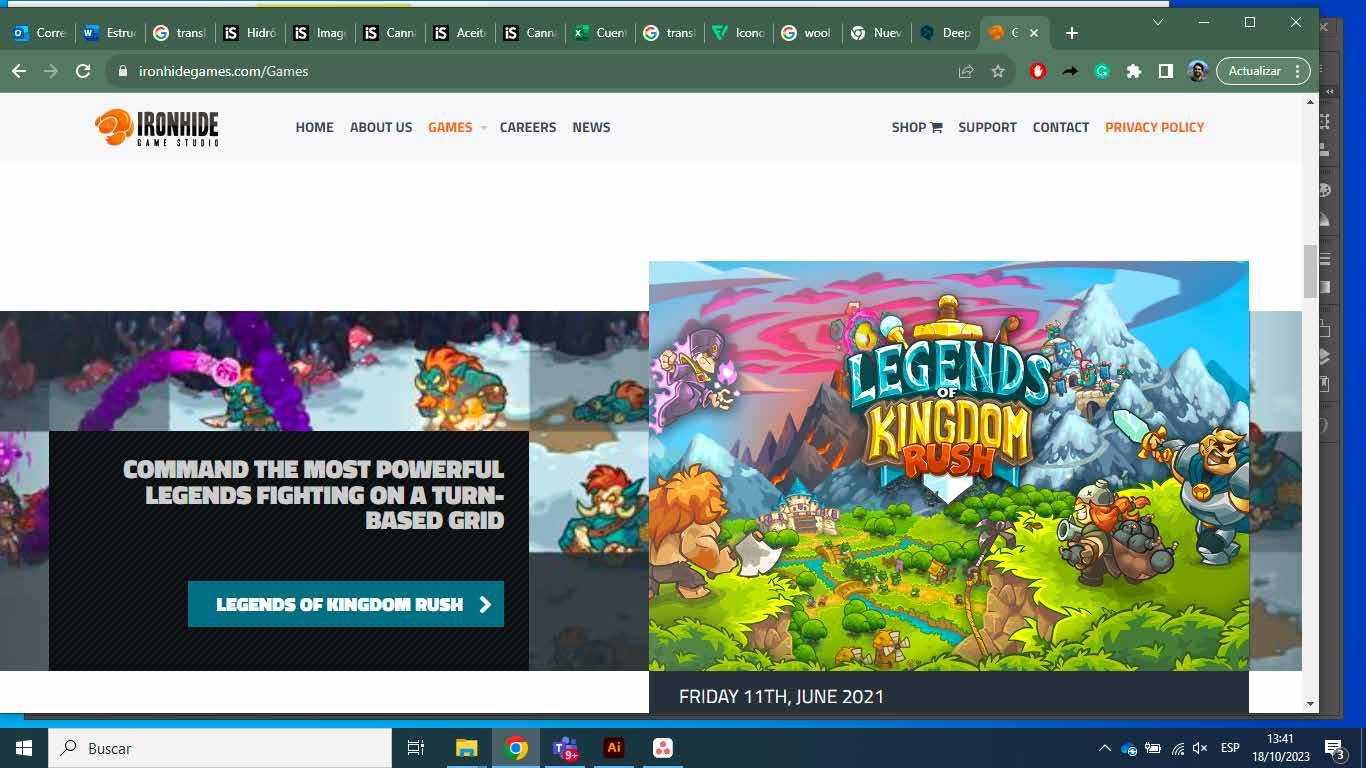Go back to the previous page
1366x768 pixels.
tap(18, 71)
